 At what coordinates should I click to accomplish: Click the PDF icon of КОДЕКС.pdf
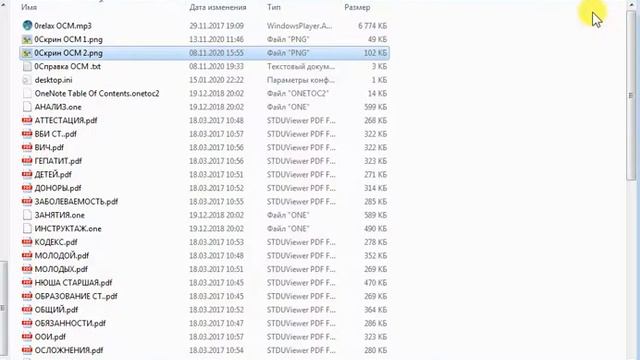(x=27, y=242)
